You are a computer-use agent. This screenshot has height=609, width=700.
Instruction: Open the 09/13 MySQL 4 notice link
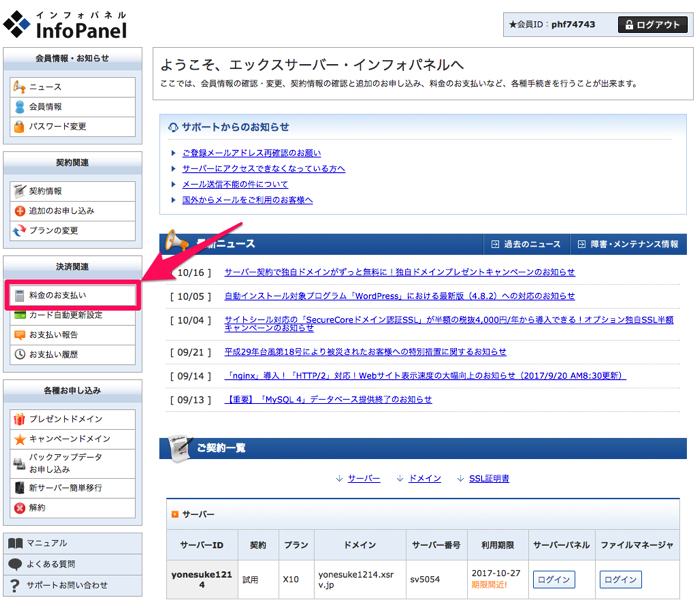328,399
